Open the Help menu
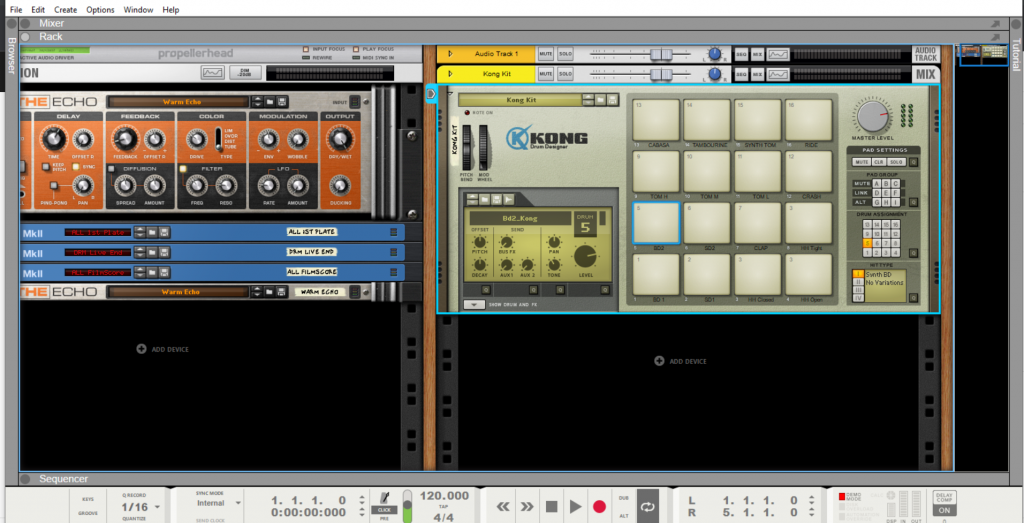This screenshot has height=523, width=1024. [x=171, y=10]
